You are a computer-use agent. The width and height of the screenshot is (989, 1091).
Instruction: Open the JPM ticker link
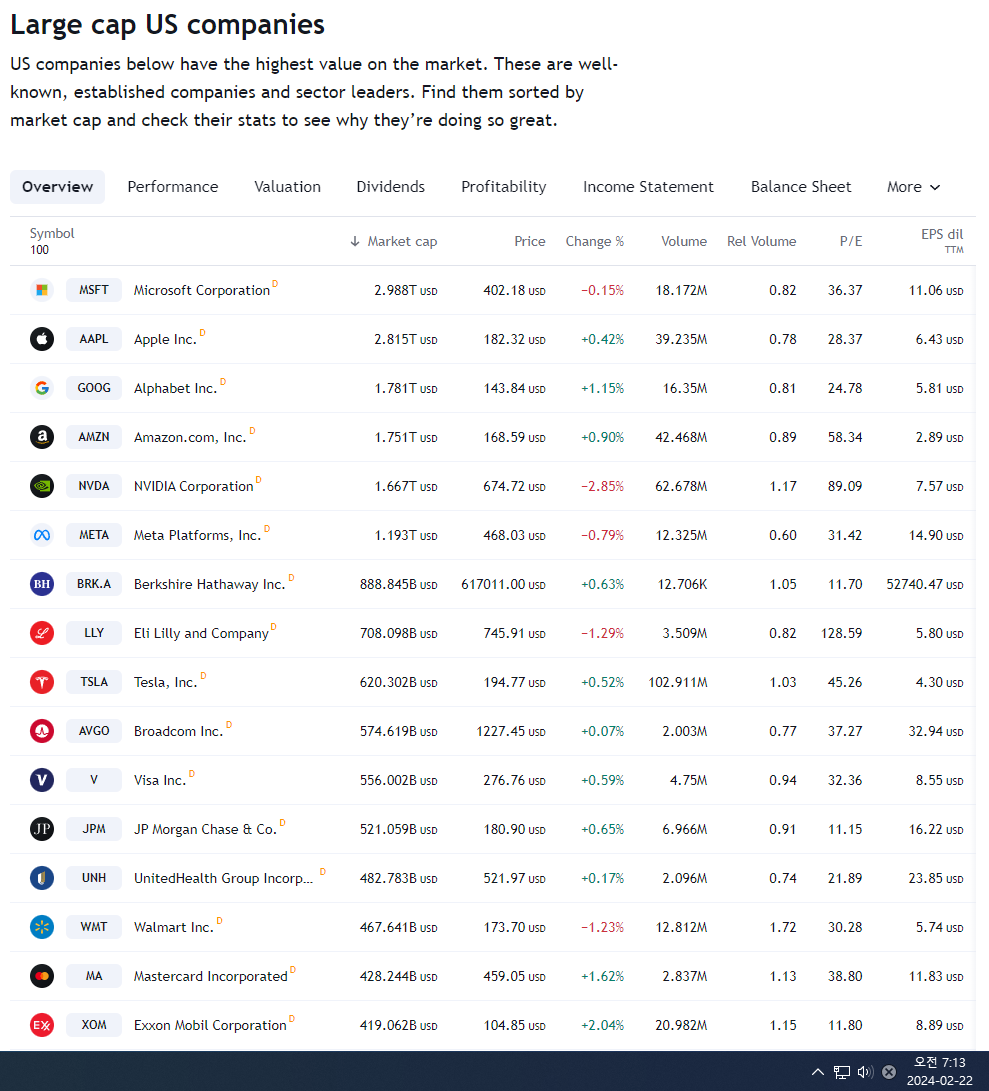[x=94, y=829]
